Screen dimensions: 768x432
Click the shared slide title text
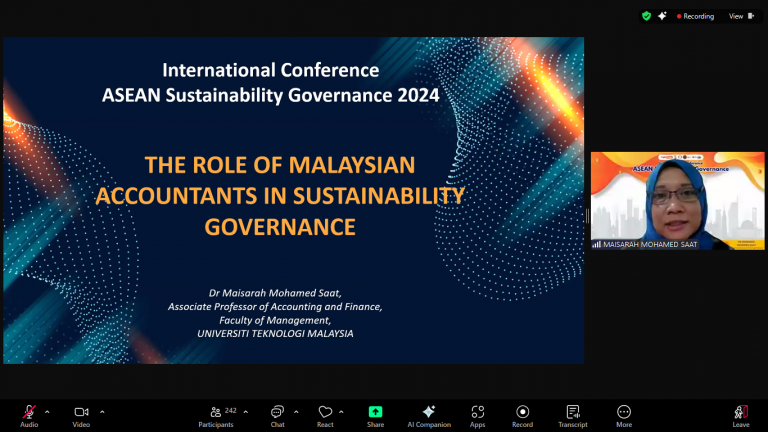click(280, 196)
